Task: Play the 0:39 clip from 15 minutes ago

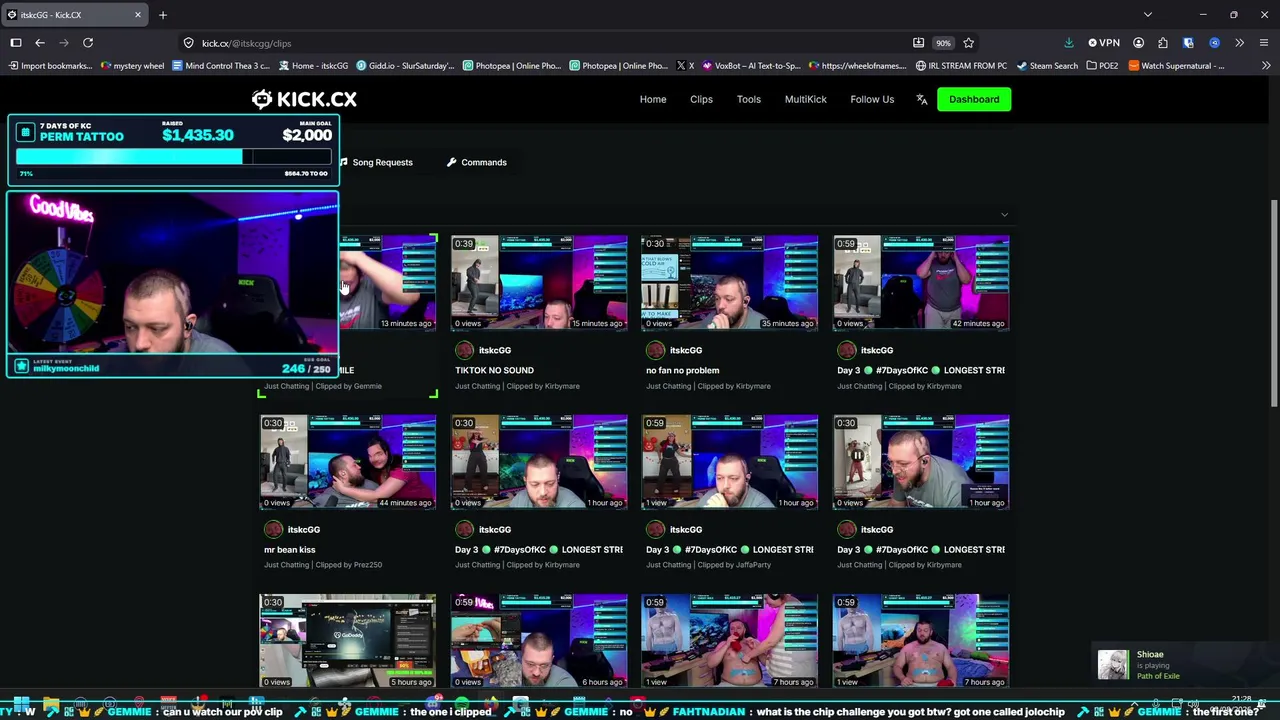Action: (539, 283)
